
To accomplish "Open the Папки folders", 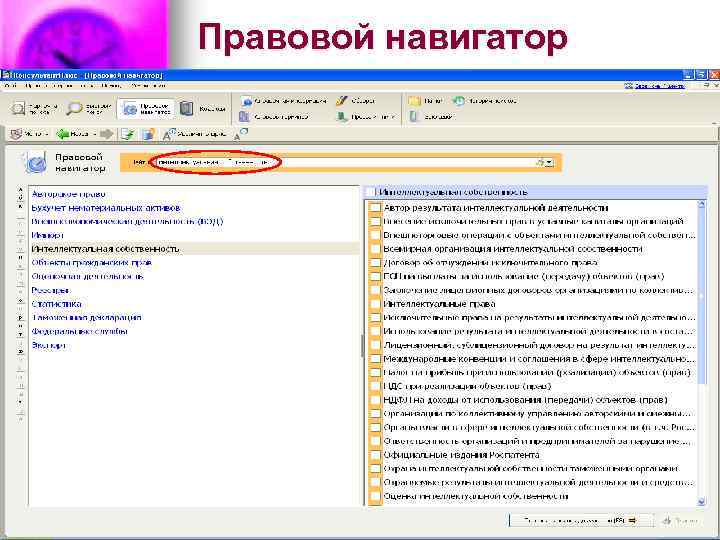I will (x=425, y=101).
